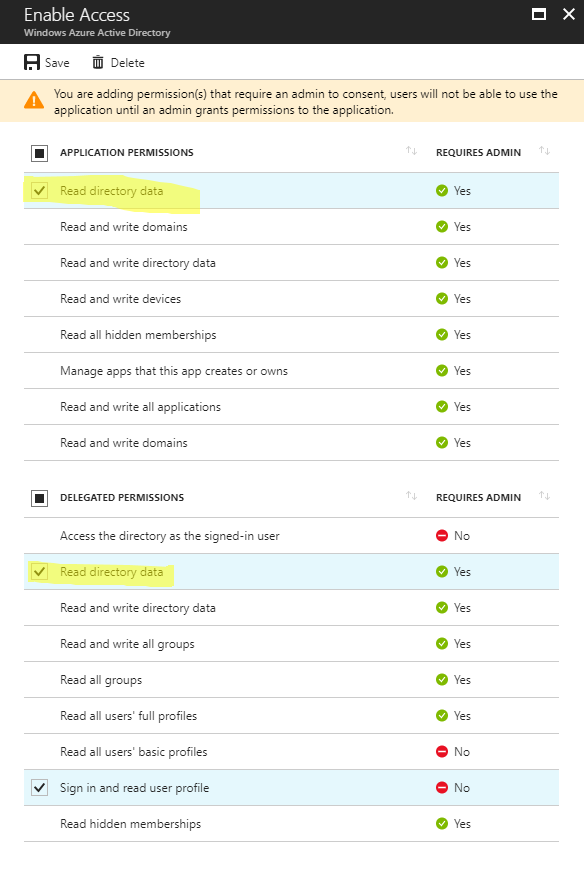Uncheck application Read directory data permission
The height and width of the screenshot is (878, 584).
(39, 191)
